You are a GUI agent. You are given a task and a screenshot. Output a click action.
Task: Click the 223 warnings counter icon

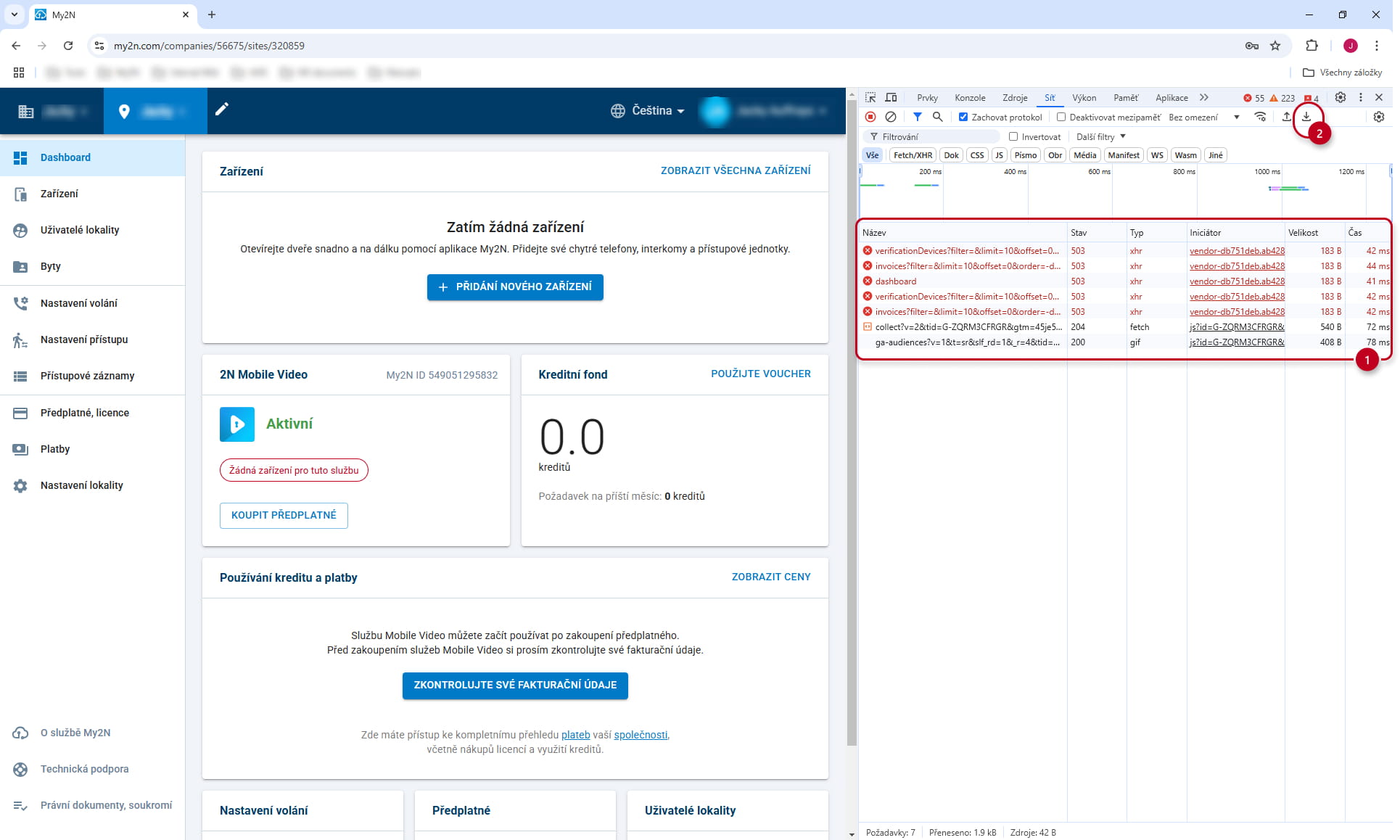point(1282,98)
